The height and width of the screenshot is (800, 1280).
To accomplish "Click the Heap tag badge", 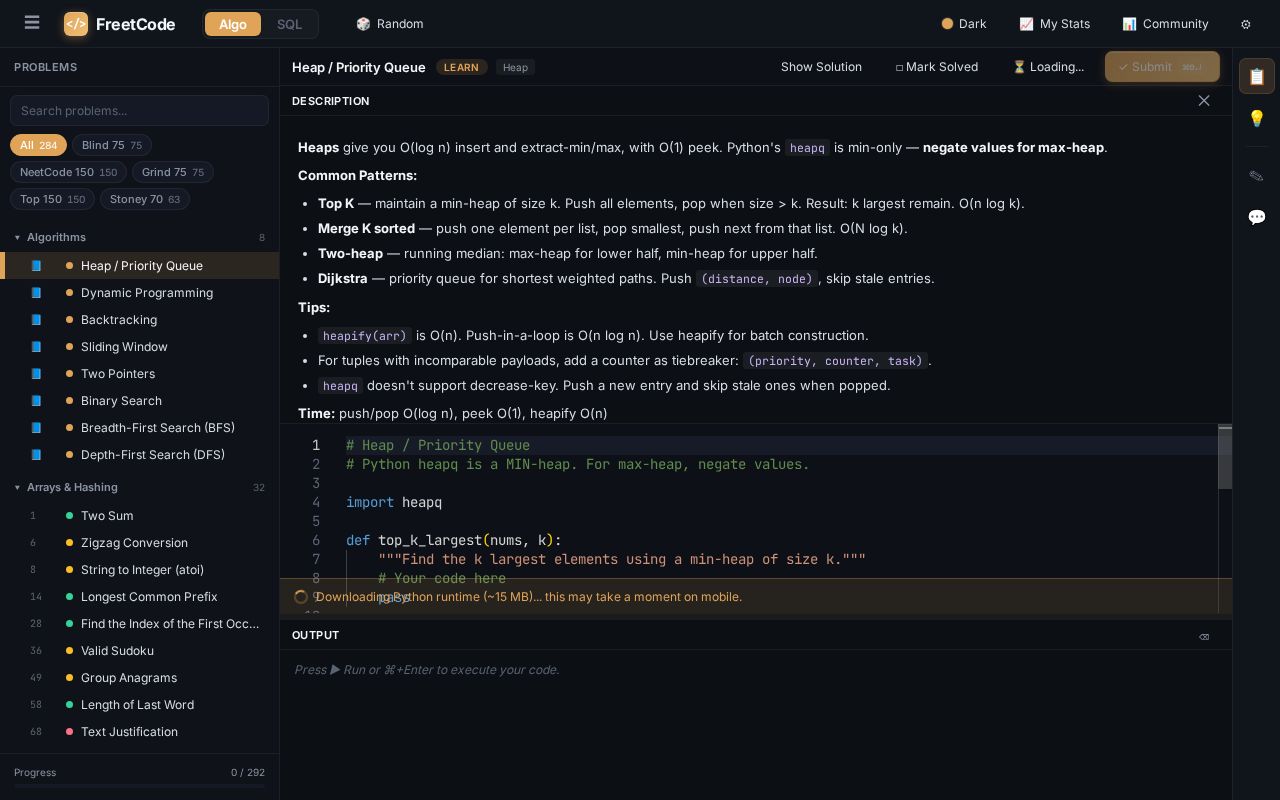I will [515, 67].
